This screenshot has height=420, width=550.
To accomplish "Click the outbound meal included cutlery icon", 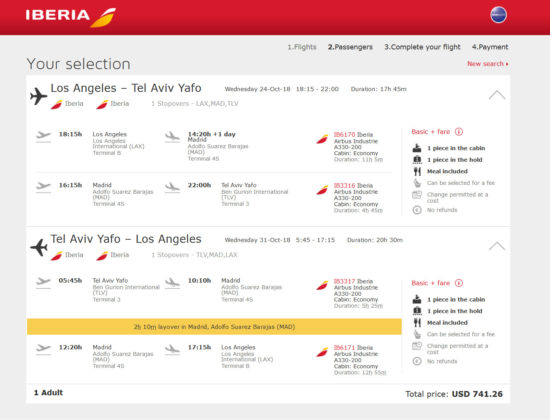I will pyautogui.click(x=417, y=171).
